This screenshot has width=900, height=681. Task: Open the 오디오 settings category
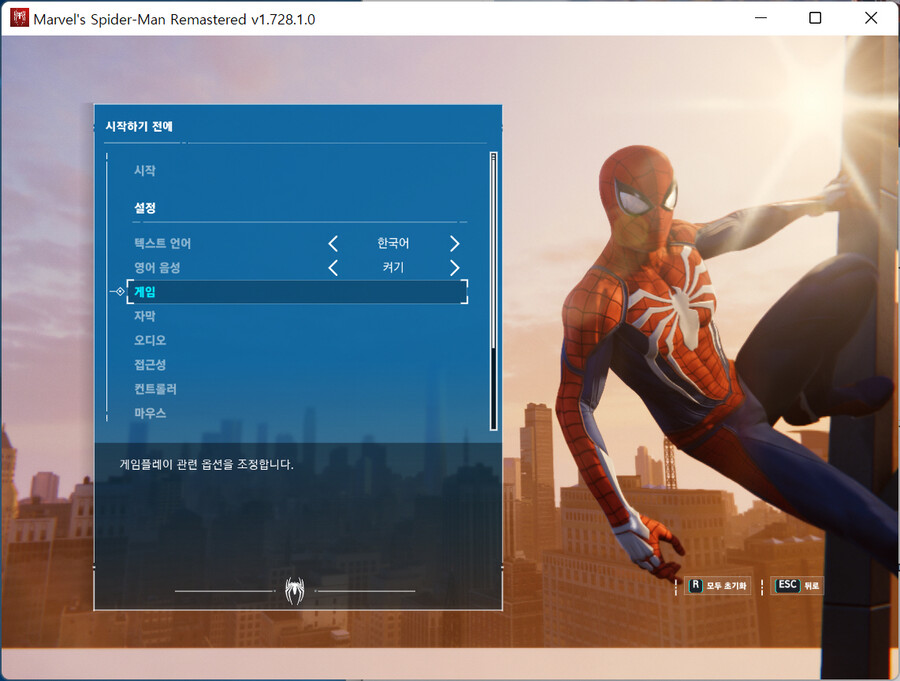[150, 340]
